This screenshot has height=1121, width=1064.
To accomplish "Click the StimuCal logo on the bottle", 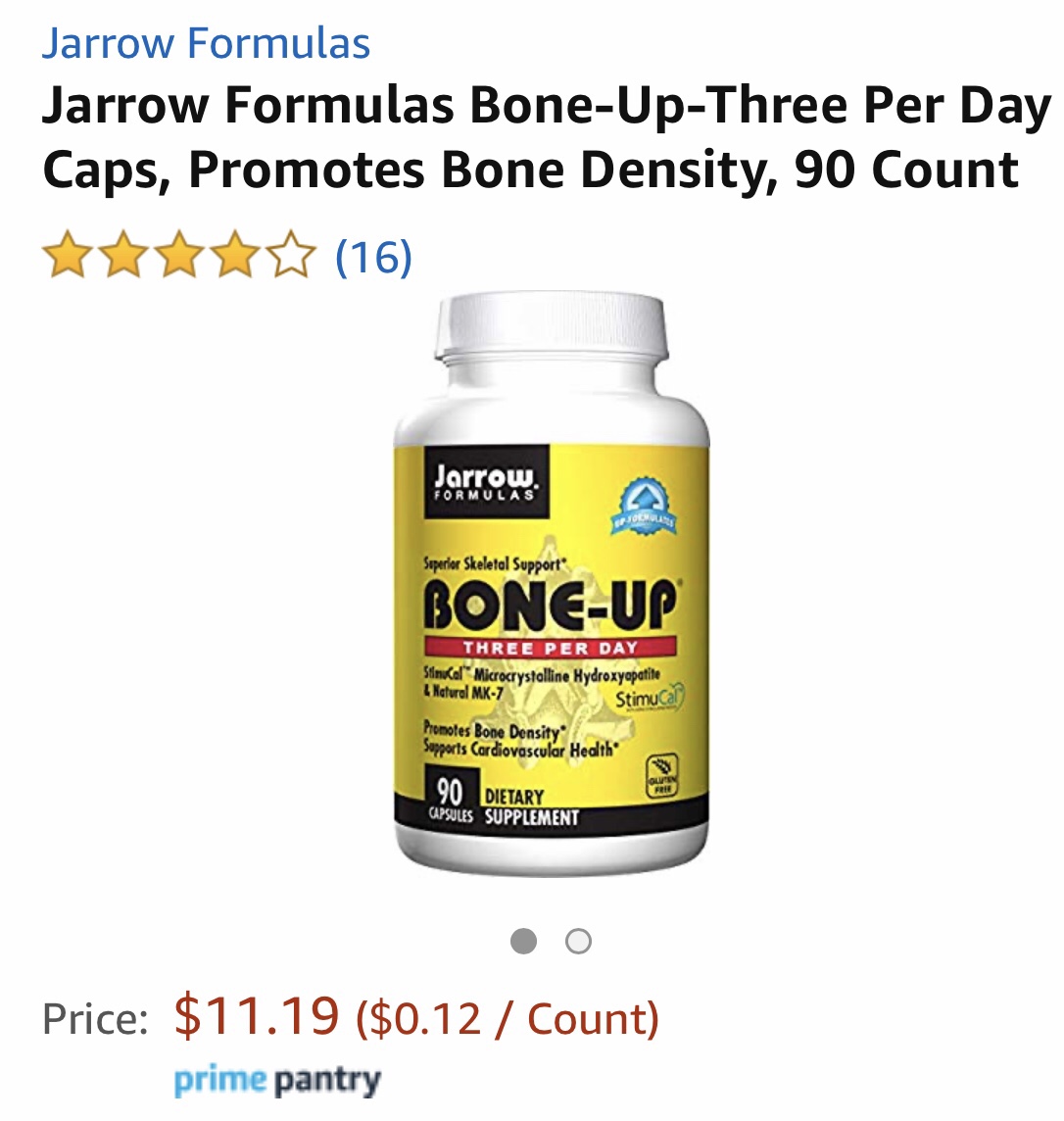I will [x=651, y=698].
